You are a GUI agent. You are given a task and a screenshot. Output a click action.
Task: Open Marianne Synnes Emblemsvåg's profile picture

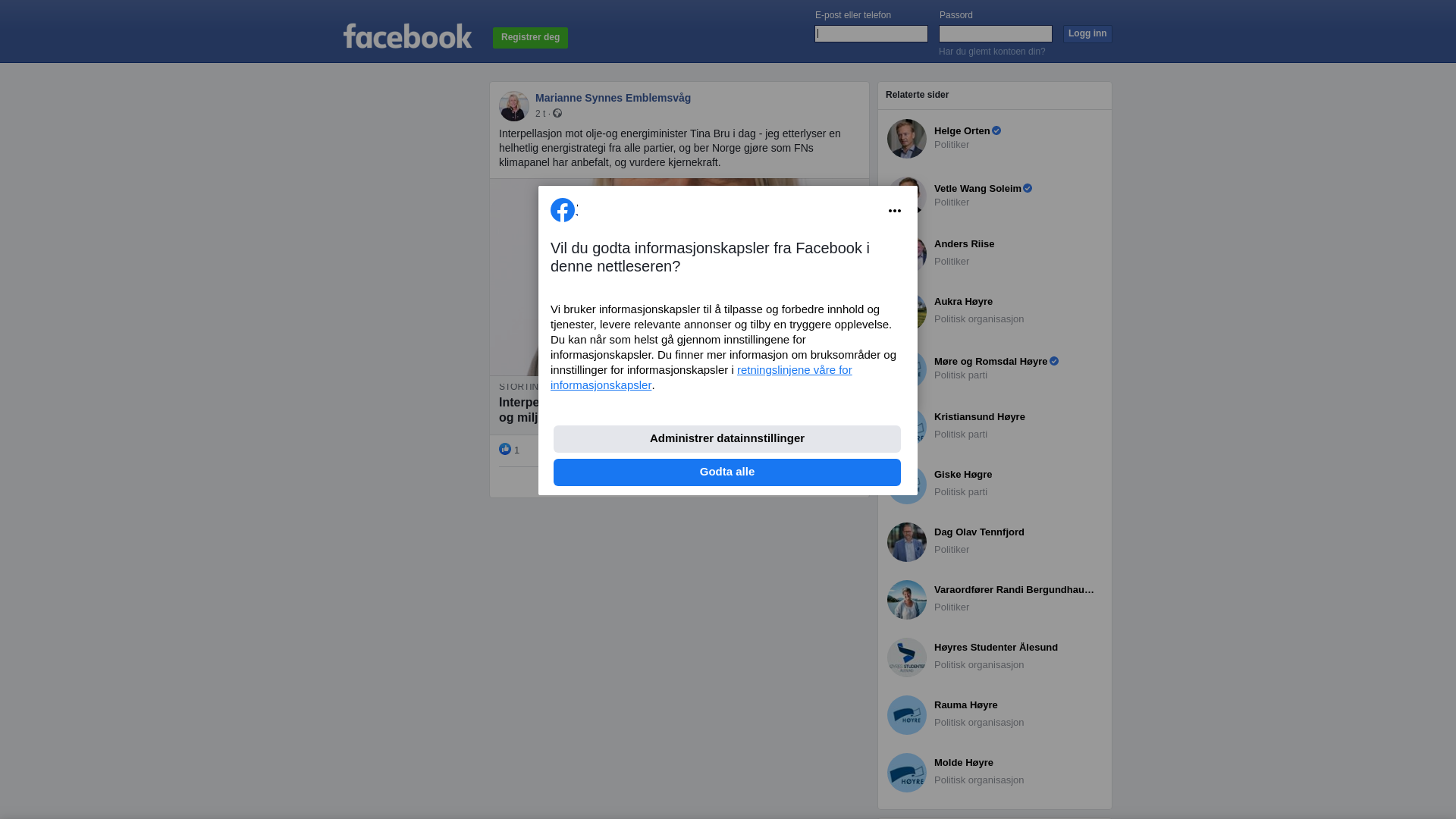click(514, 106)
